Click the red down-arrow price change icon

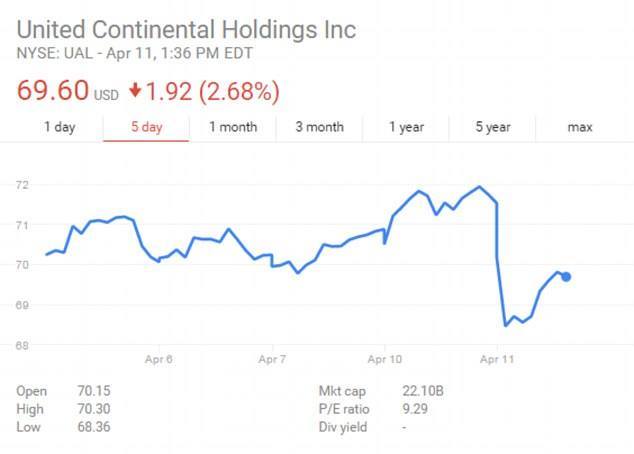[x=136, y=92]
